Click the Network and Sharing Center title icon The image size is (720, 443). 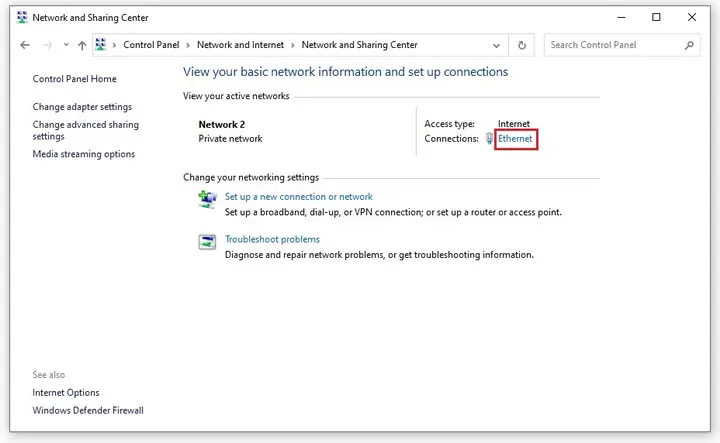[x=22, y=17]
